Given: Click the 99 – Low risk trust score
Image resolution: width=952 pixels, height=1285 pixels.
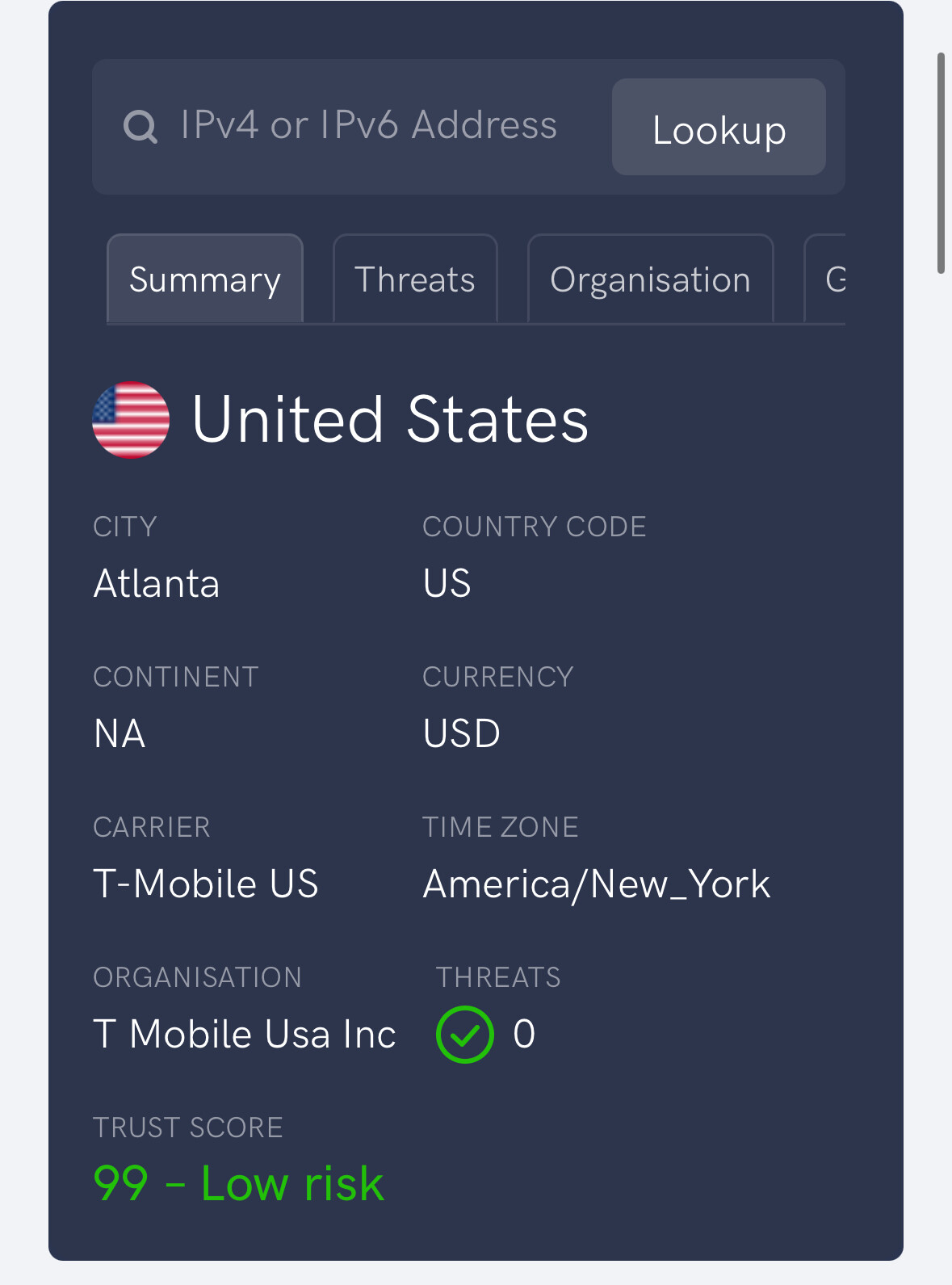Looking at the screenshot, I should pos(239,1184).
